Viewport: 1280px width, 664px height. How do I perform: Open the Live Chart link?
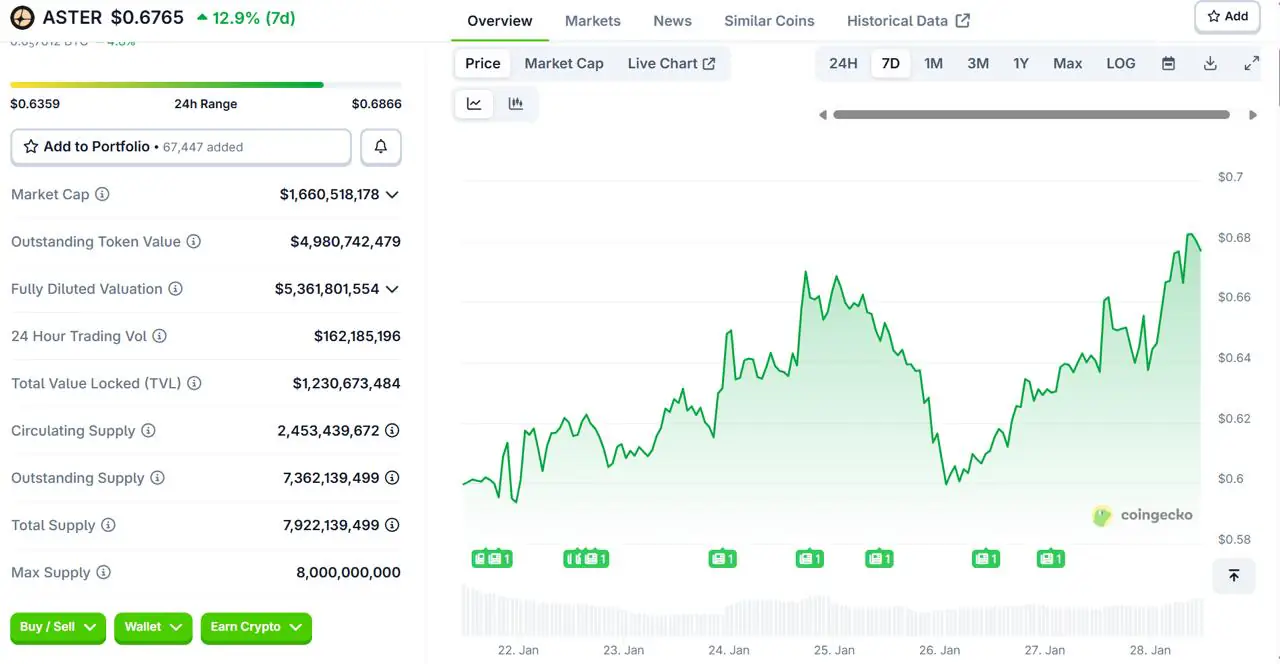671,63
